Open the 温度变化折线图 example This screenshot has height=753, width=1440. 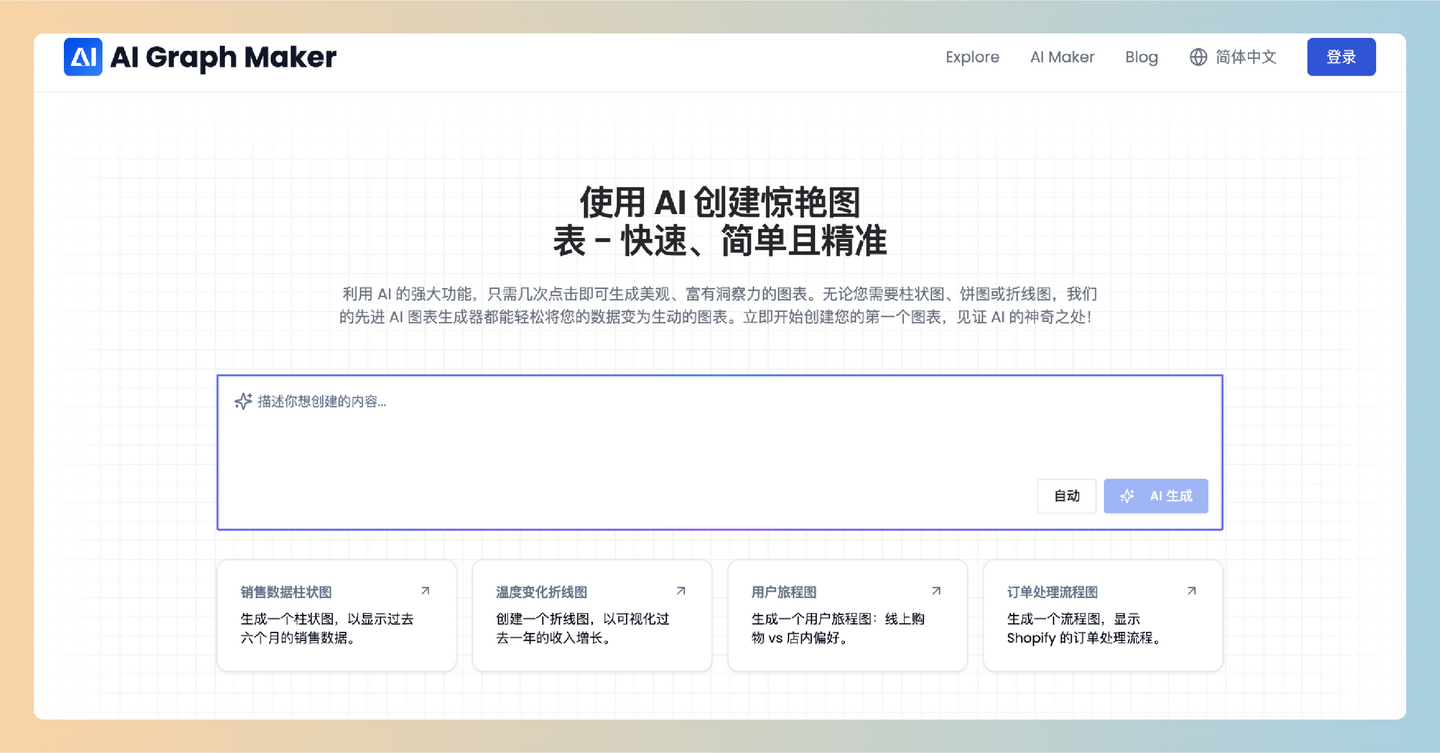click(592, 615)
